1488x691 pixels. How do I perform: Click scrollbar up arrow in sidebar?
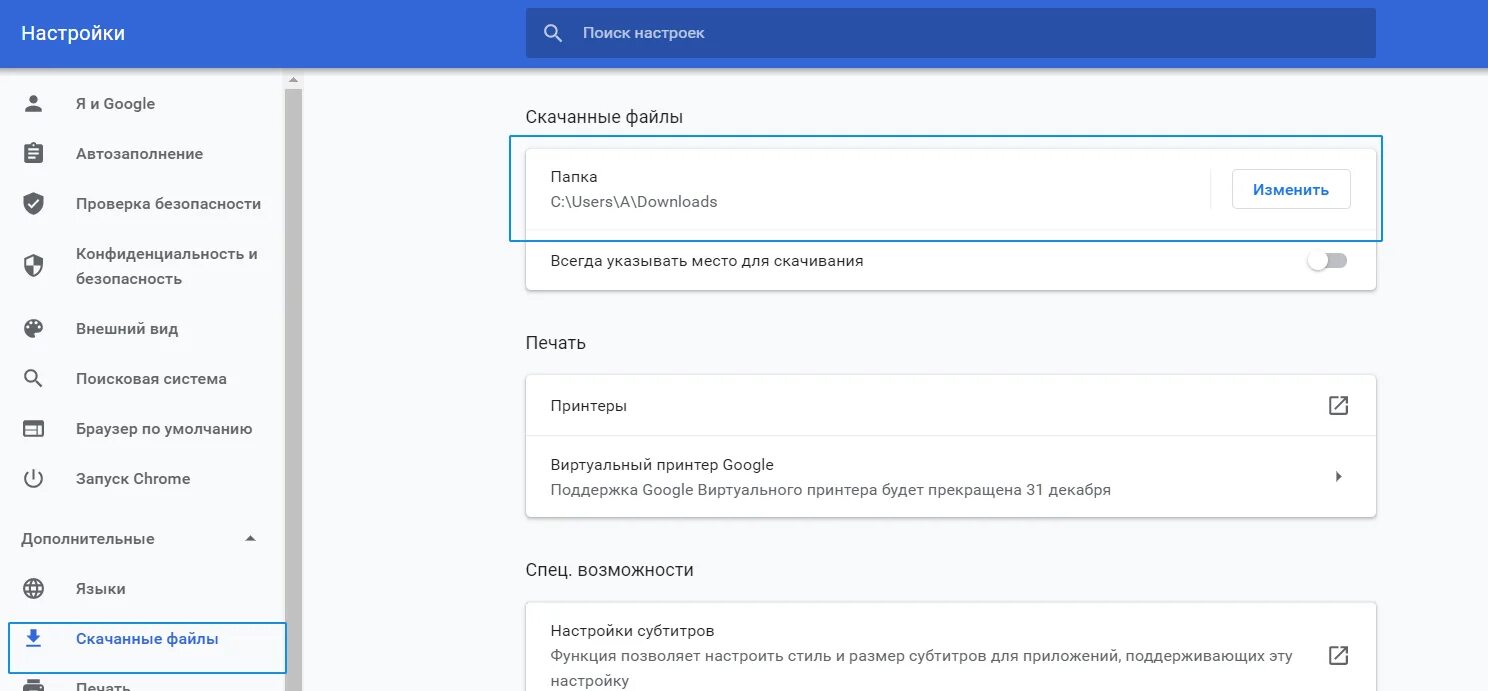293,80
